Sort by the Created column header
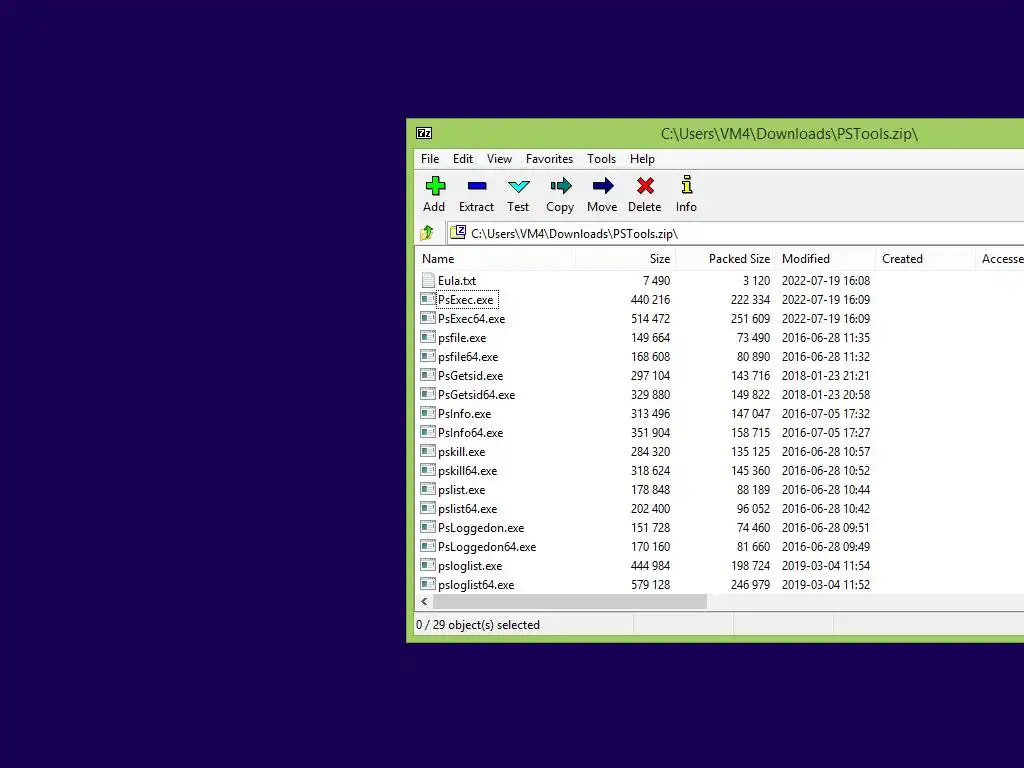This screenshot has height=768, width=1024. (925, 259)
